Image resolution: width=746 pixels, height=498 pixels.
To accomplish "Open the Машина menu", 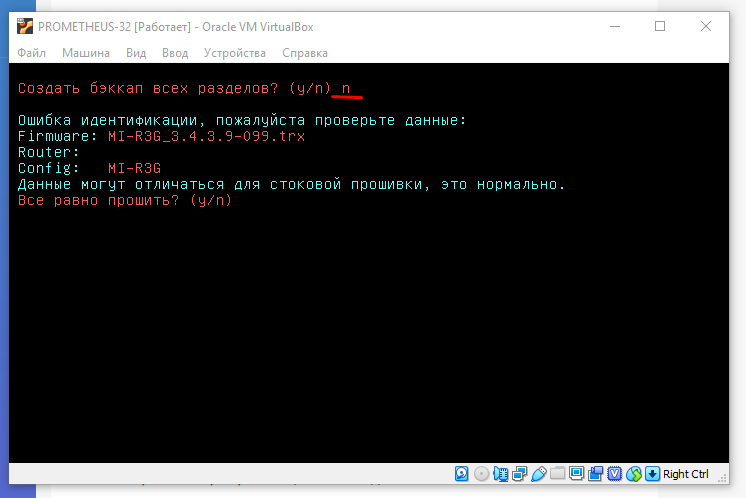I will click(x=86, y=53).
